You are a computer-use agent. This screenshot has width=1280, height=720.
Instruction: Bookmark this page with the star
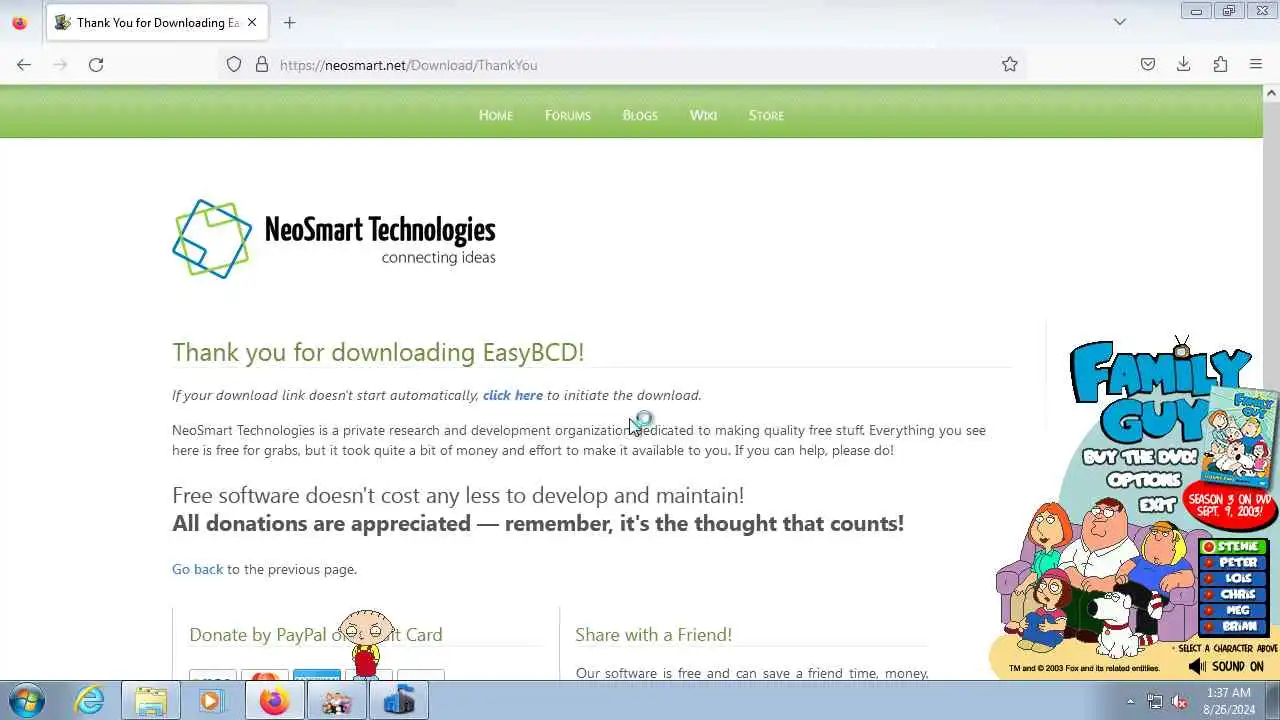(x=1010, y=64)
